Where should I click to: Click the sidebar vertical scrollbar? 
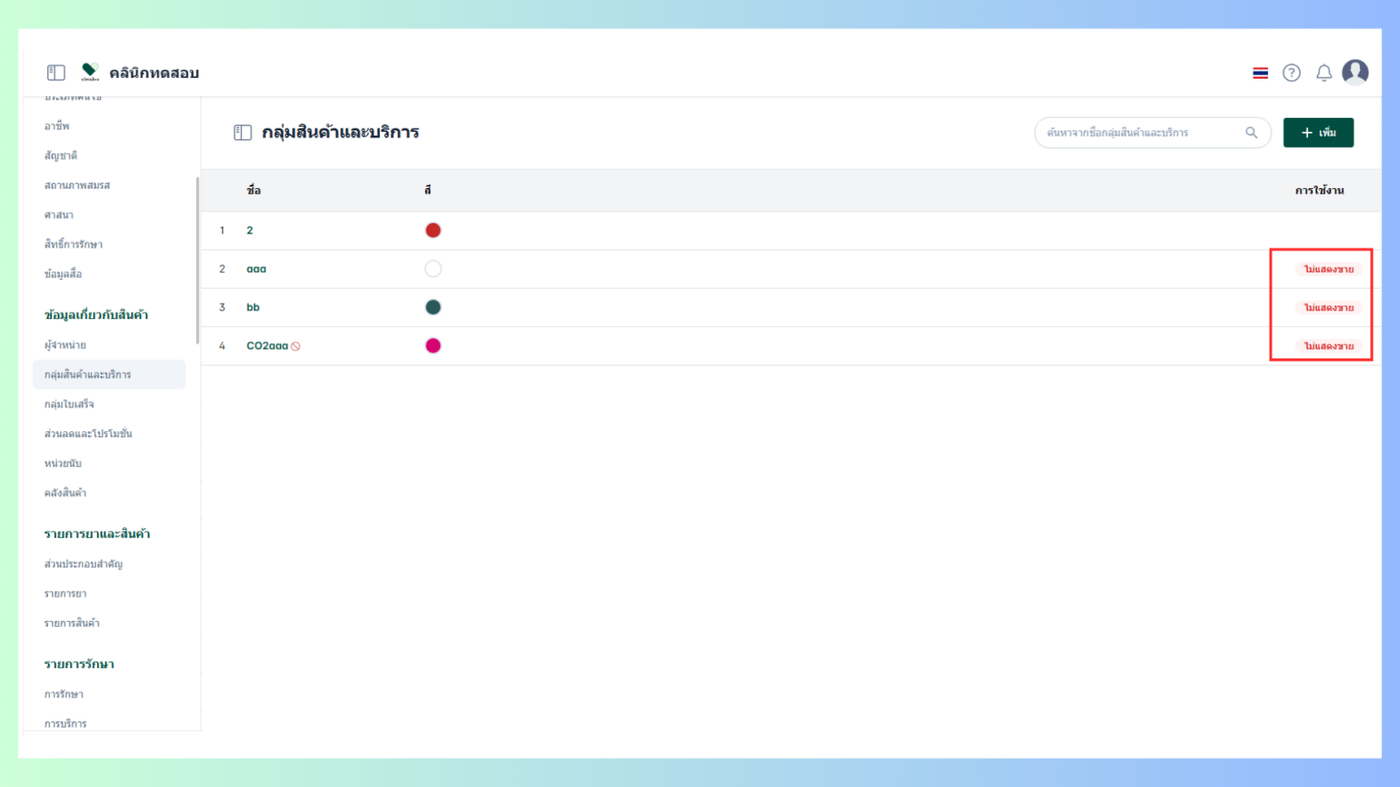[x=197, y=260]
